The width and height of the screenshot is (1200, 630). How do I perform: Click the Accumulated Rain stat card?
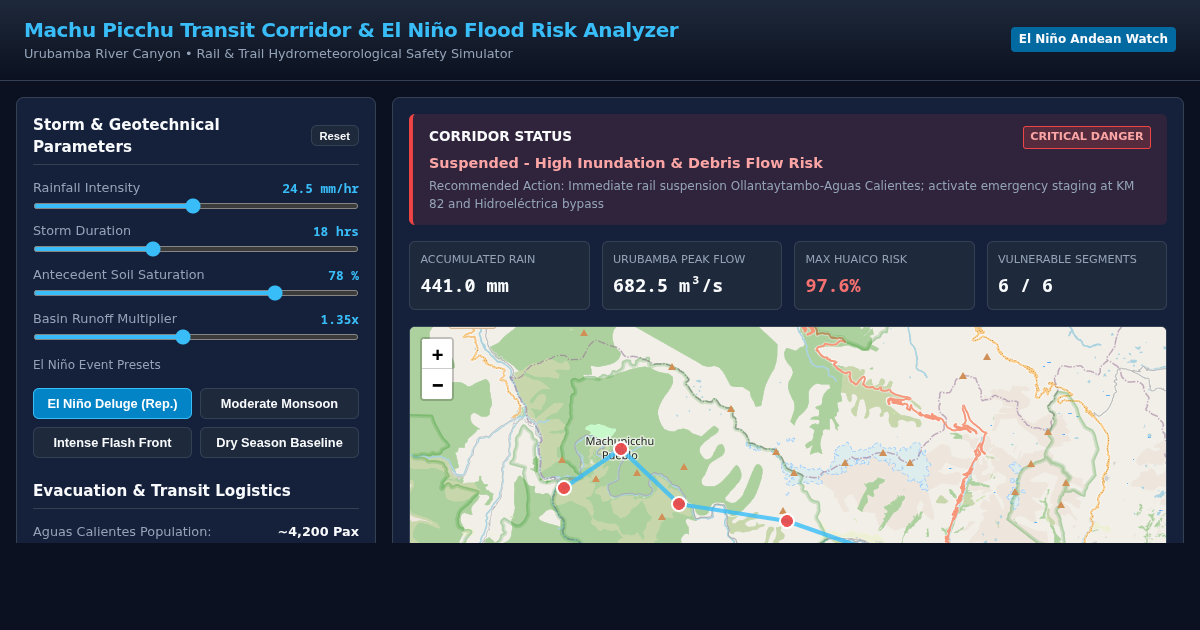coord(499,275)
